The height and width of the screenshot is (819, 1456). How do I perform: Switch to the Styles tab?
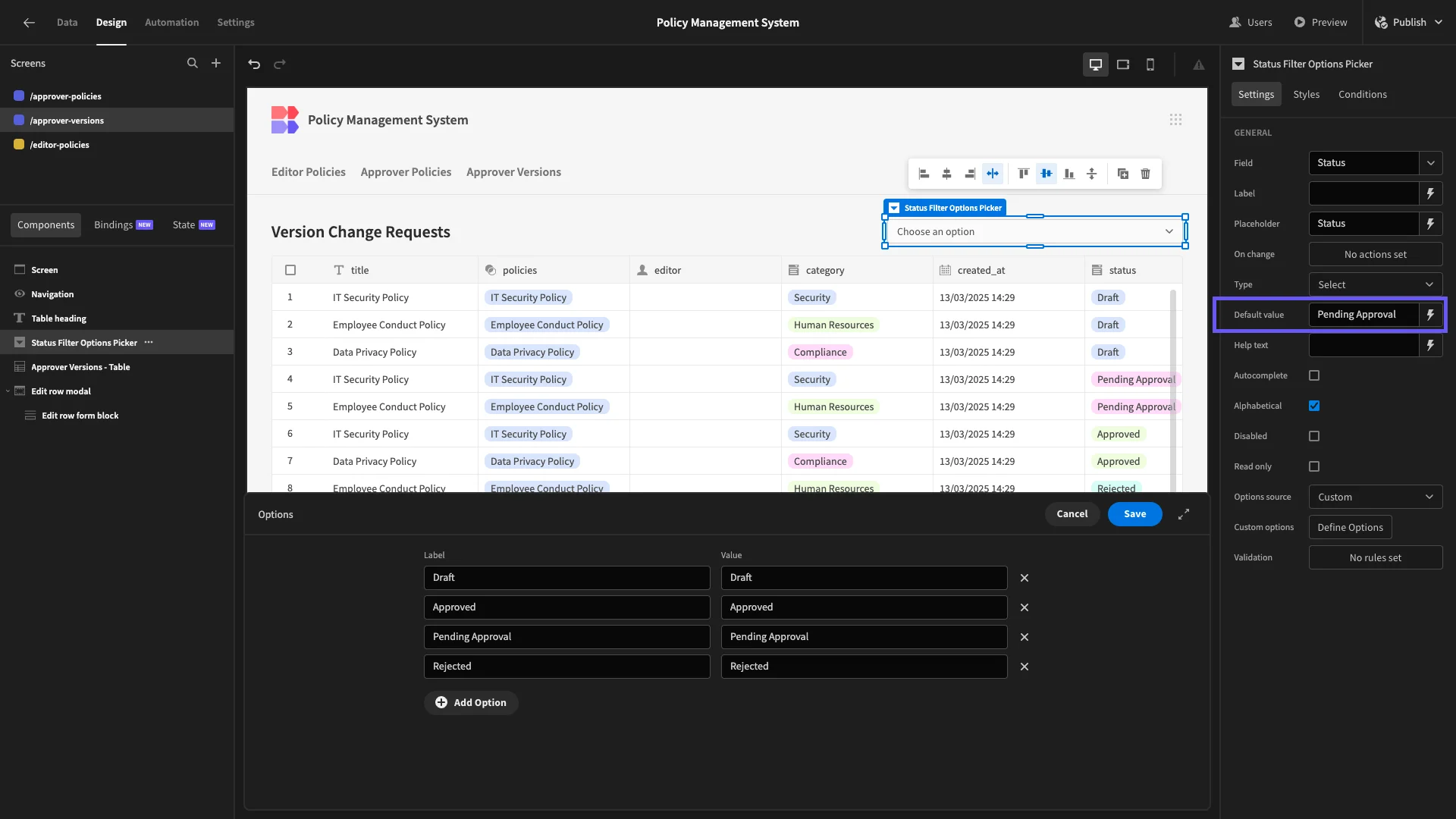click(x=1306, y=94)
